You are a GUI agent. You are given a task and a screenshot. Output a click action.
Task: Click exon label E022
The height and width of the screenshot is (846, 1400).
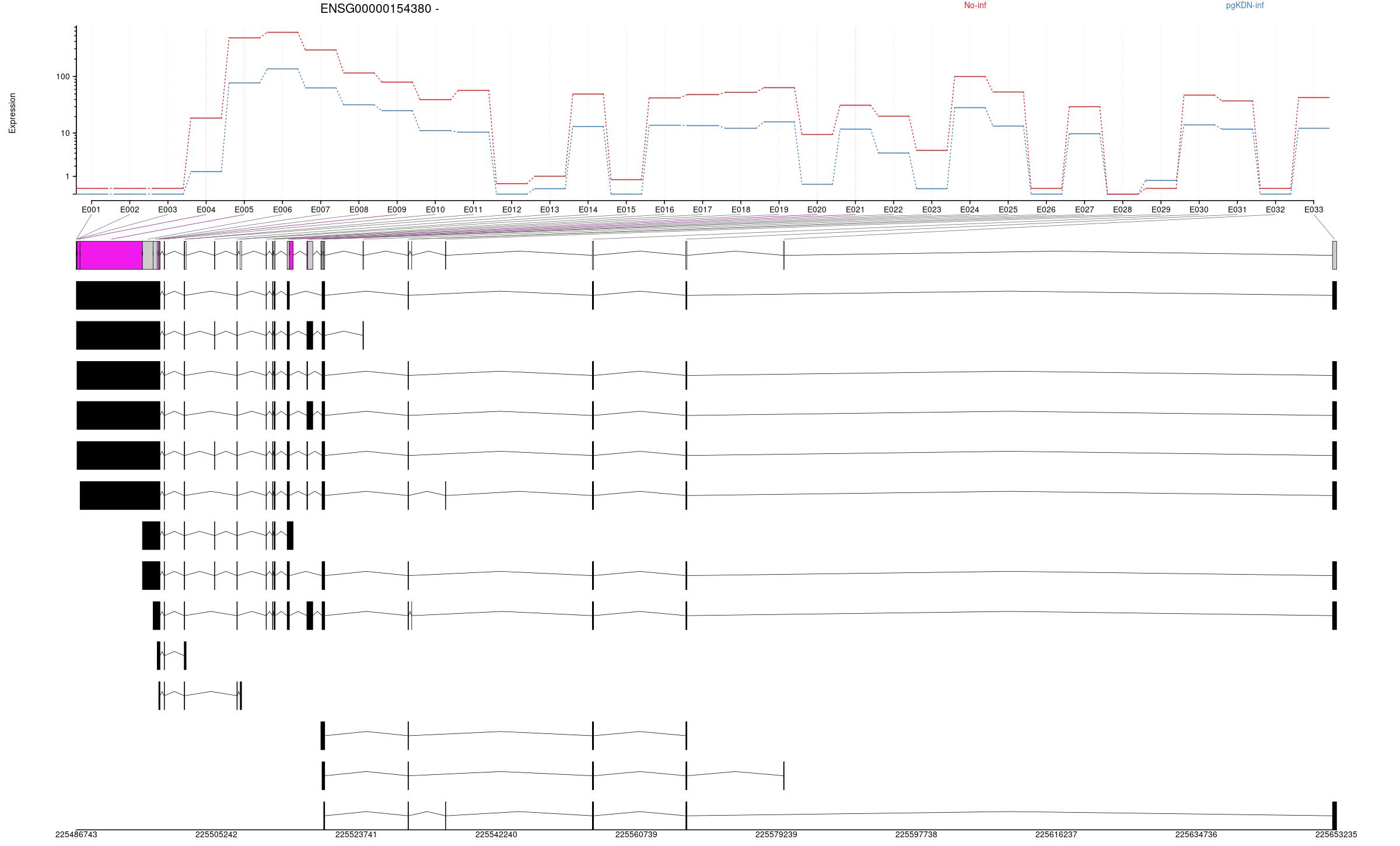pos(893,209)
